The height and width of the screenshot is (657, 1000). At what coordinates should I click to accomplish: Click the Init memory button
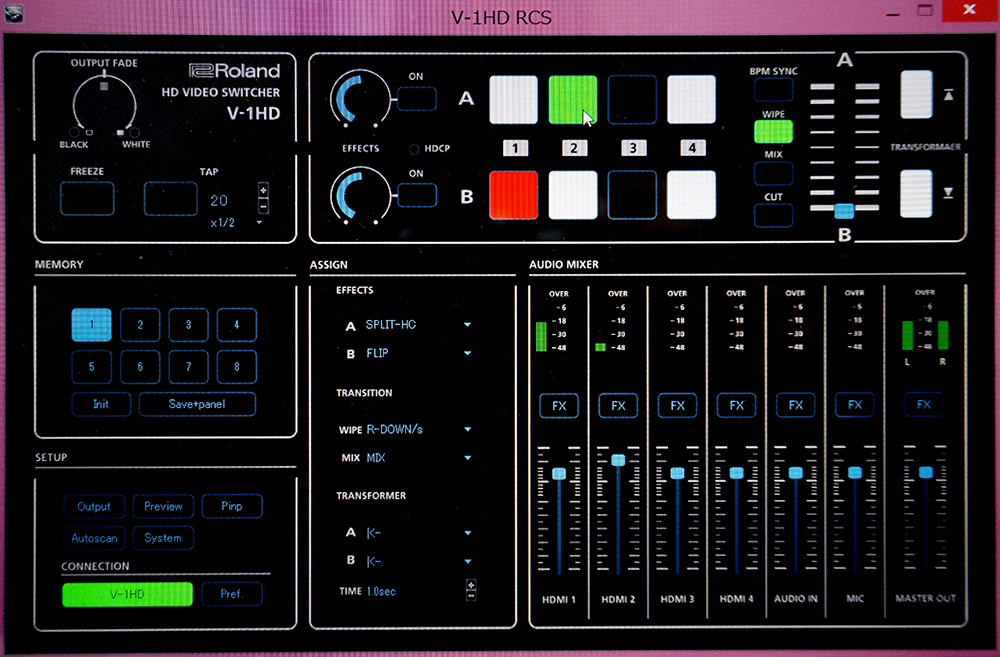(x=101, y=404)
